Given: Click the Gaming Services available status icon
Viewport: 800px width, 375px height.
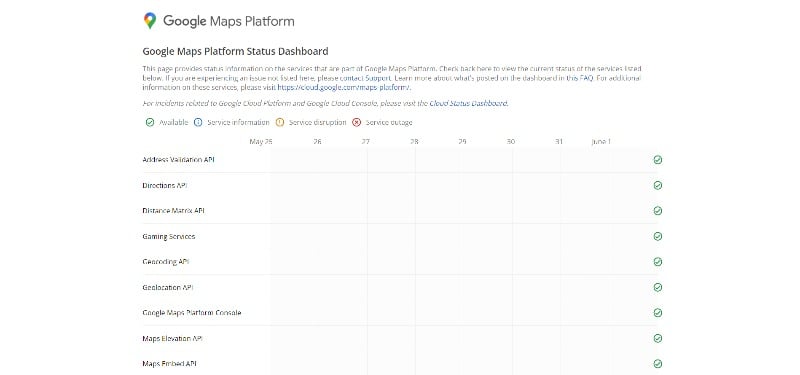Looking at the screenshot, I should [x=658, y=236].
